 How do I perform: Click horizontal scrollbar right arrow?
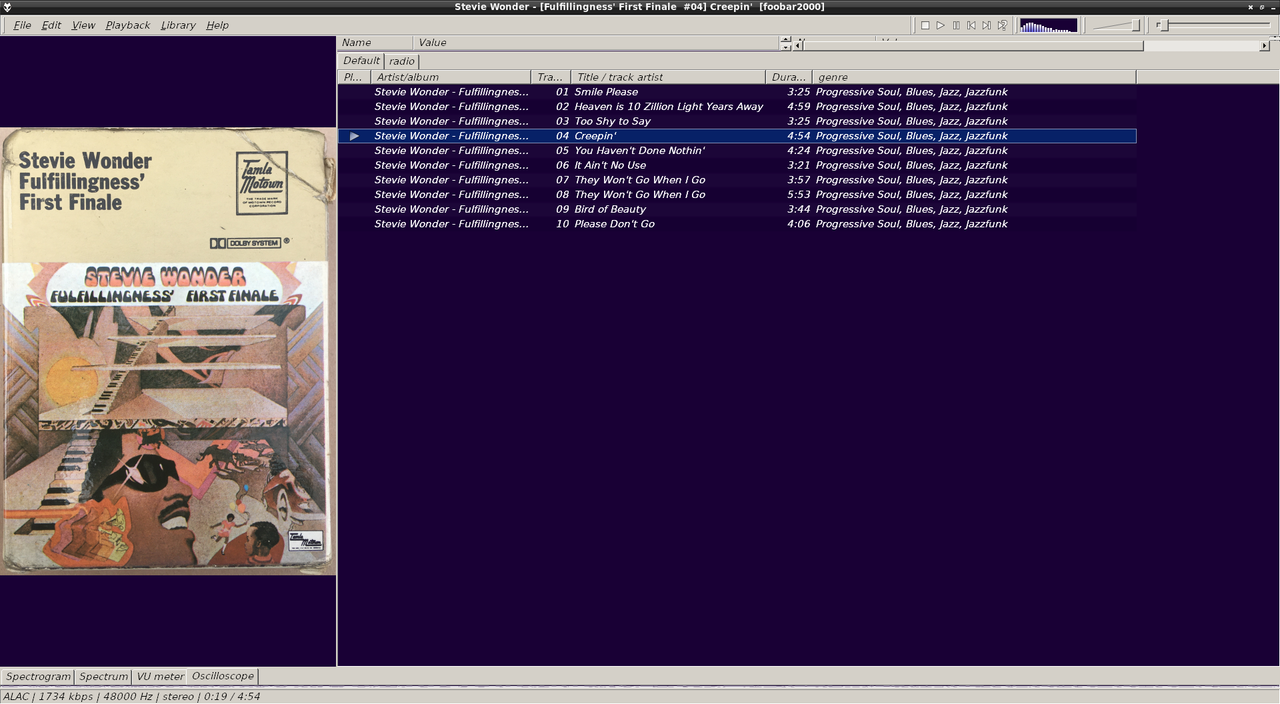1264,45
